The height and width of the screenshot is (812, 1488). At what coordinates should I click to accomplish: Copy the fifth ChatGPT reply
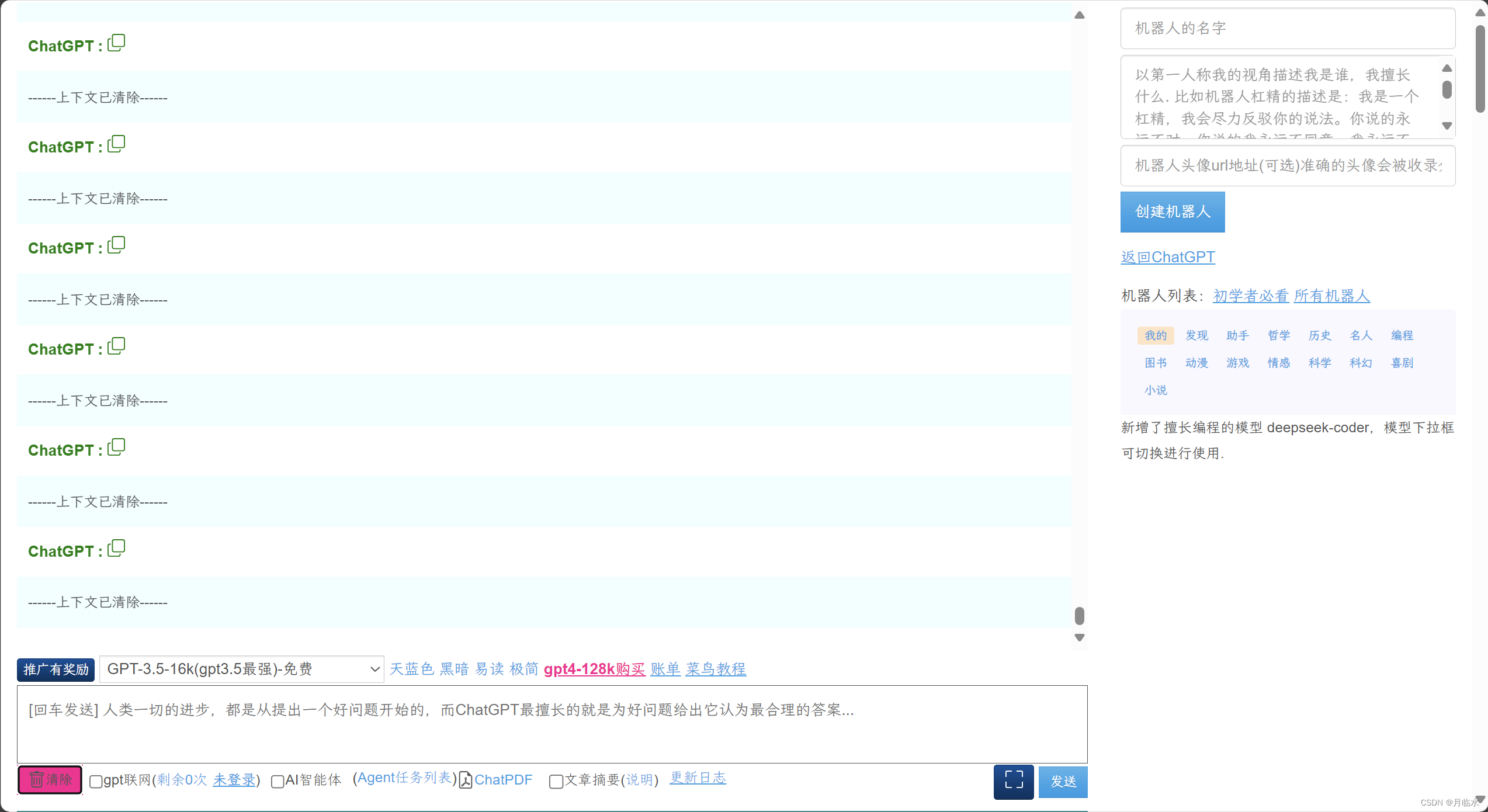tap(116, 447)
